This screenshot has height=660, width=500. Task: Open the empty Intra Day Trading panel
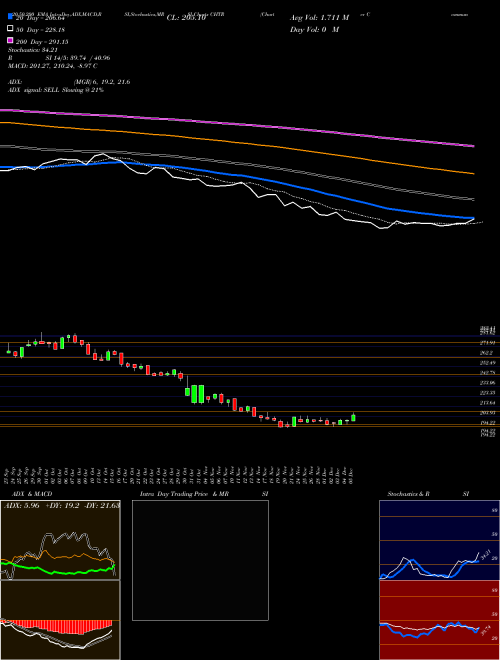tap(200, 560)
